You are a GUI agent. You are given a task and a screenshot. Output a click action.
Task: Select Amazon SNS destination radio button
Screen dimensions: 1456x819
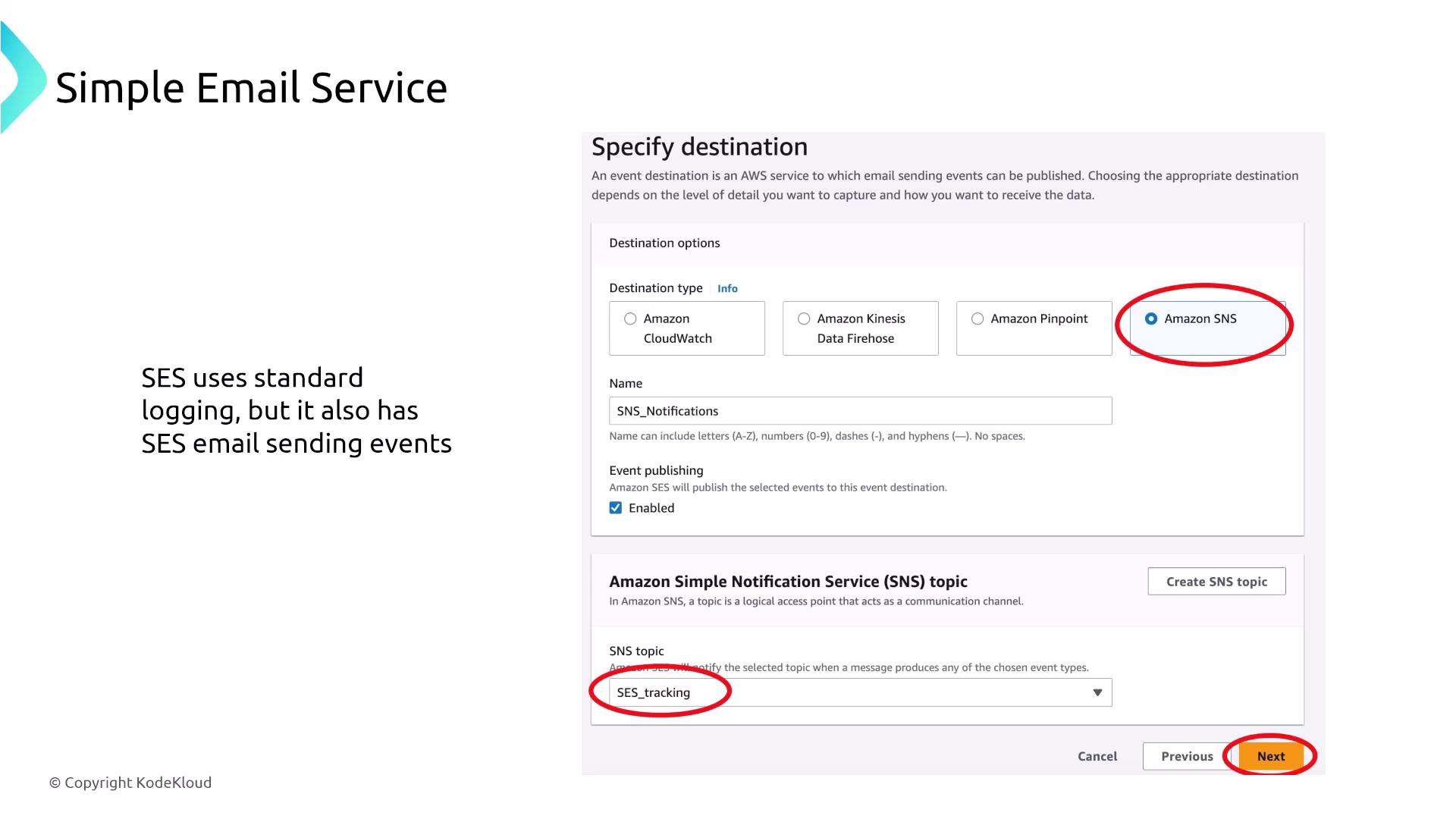click(x=1151, y=318)
